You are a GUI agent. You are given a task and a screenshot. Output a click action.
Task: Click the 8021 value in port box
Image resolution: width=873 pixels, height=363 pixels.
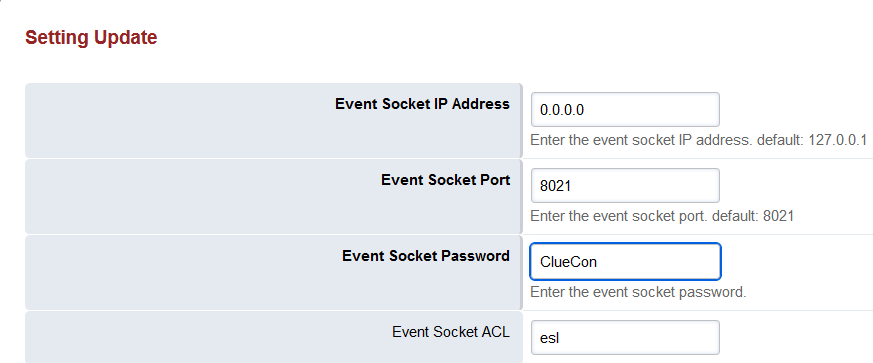pos(556,186)
